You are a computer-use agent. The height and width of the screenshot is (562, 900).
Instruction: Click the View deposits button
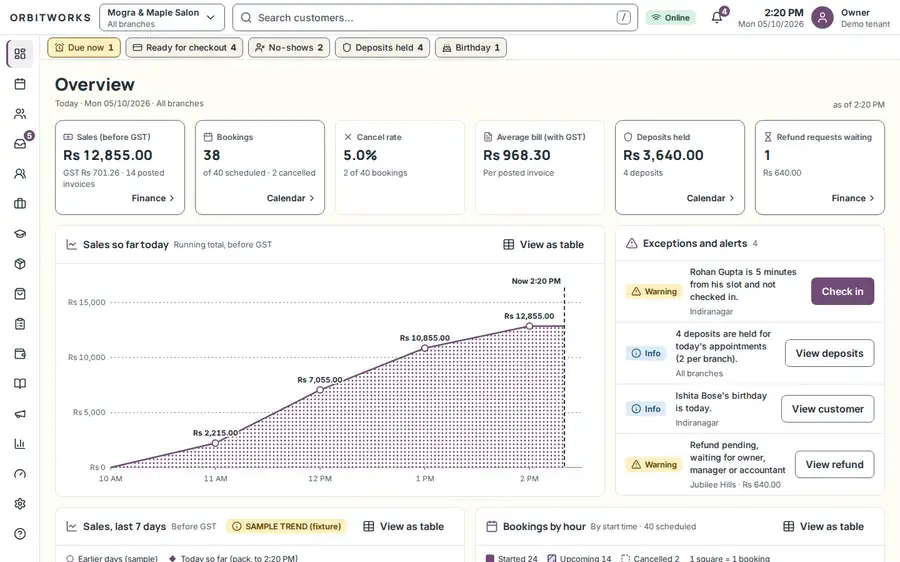click(829, 354)
